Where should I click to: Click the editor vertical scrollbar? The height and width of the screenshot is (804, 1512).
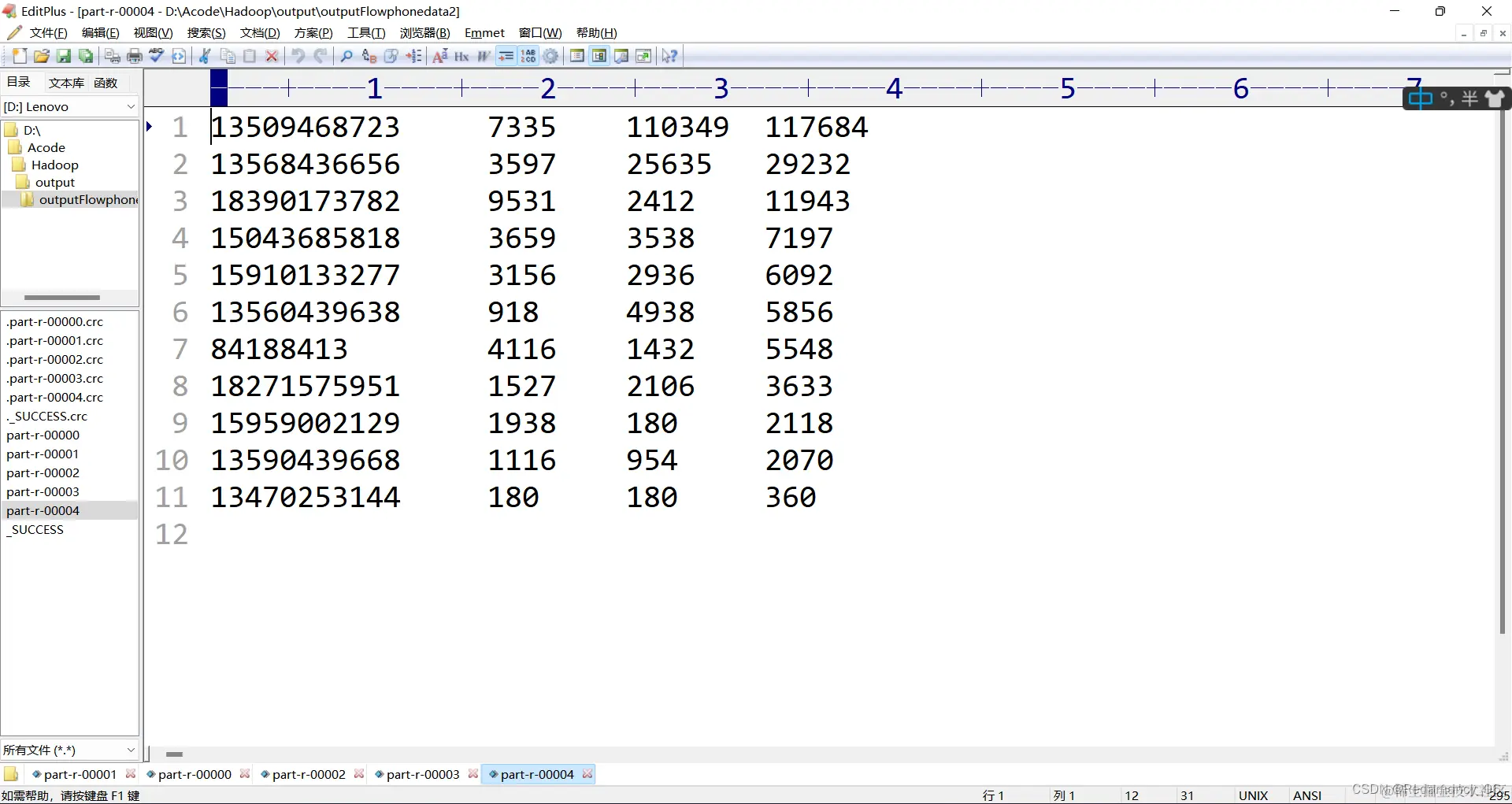[x=1502, y=370]
